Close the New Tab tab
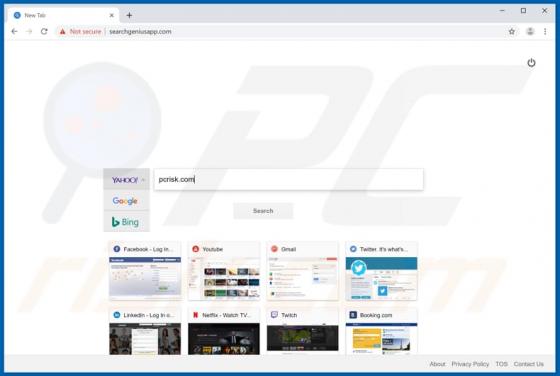Screen dimensions: 560x376 pos(111,15)
